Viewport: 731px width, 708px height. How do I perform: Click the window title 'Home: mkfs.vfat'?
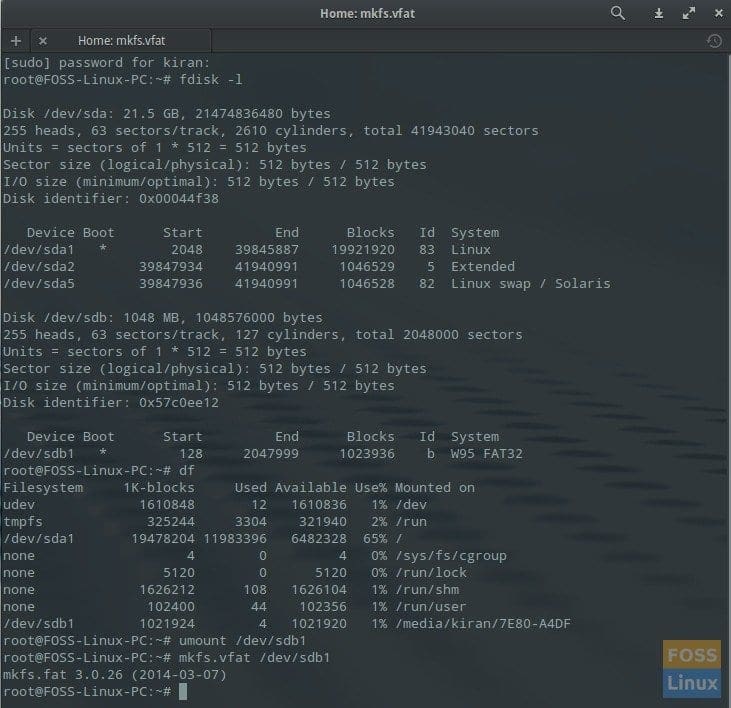(x=367, y=14)
